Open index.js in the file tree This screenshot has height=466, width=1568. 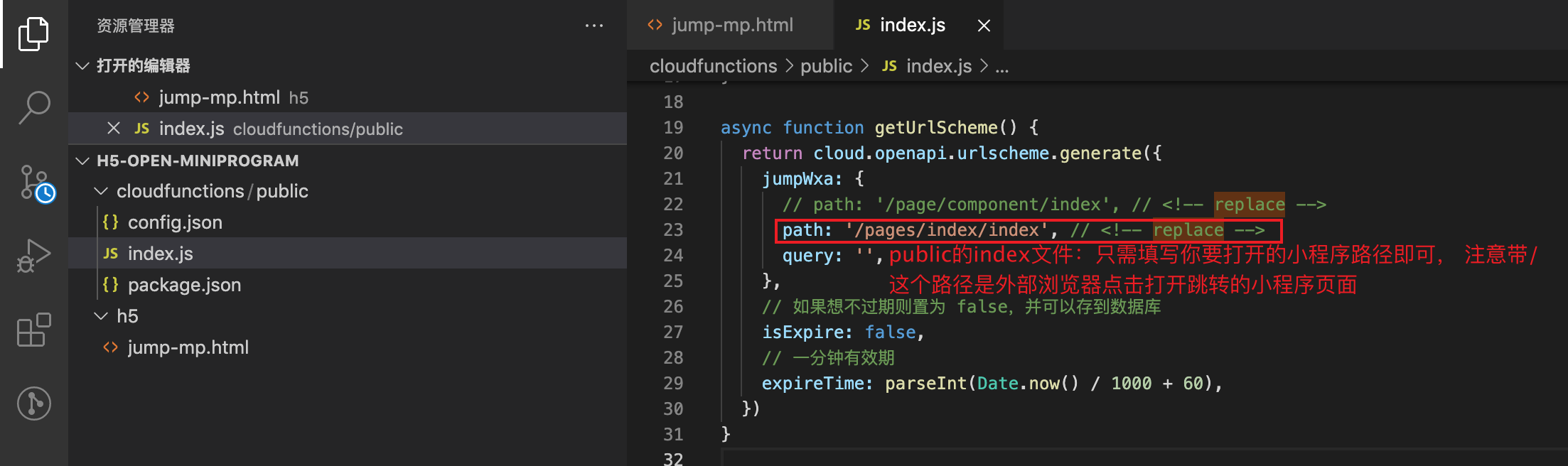point(348,253)
